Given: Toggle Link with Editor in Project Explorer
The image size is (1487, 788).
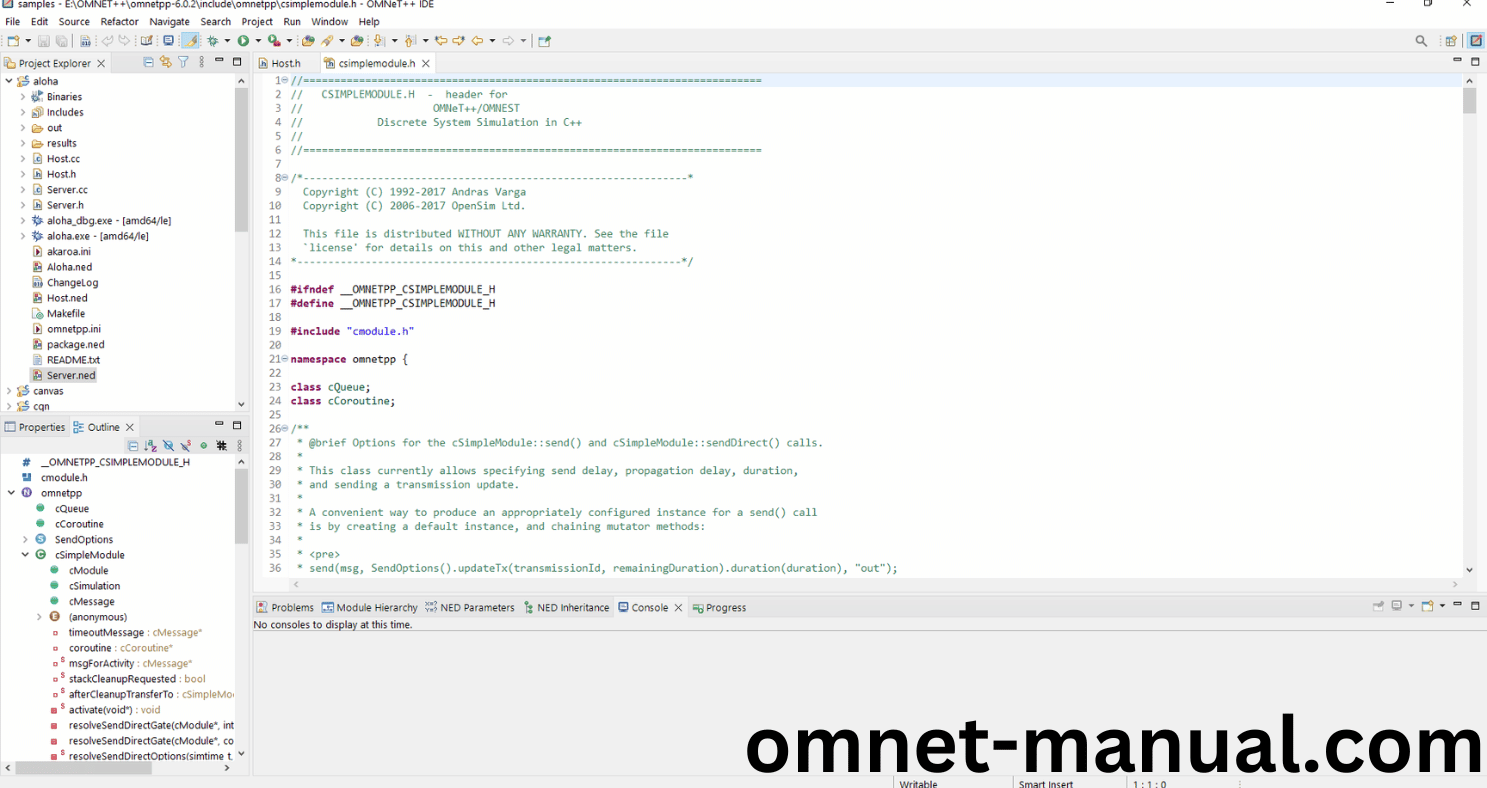Looking at the screenshot, I should tap(166, 62).
